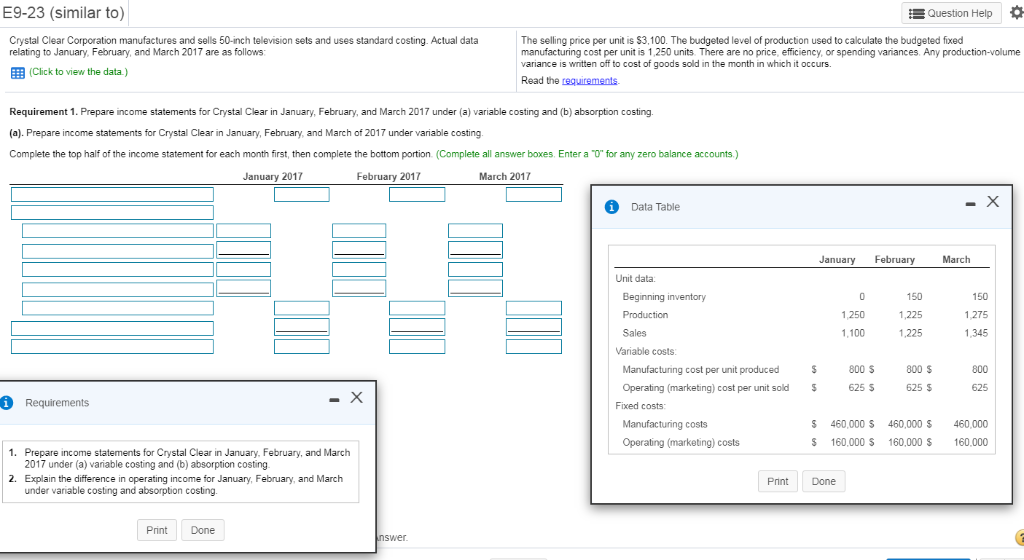The image size is (1024, 560).
Task: Click the 'Sales' row label in Data Table
Action: click(634, 333)
